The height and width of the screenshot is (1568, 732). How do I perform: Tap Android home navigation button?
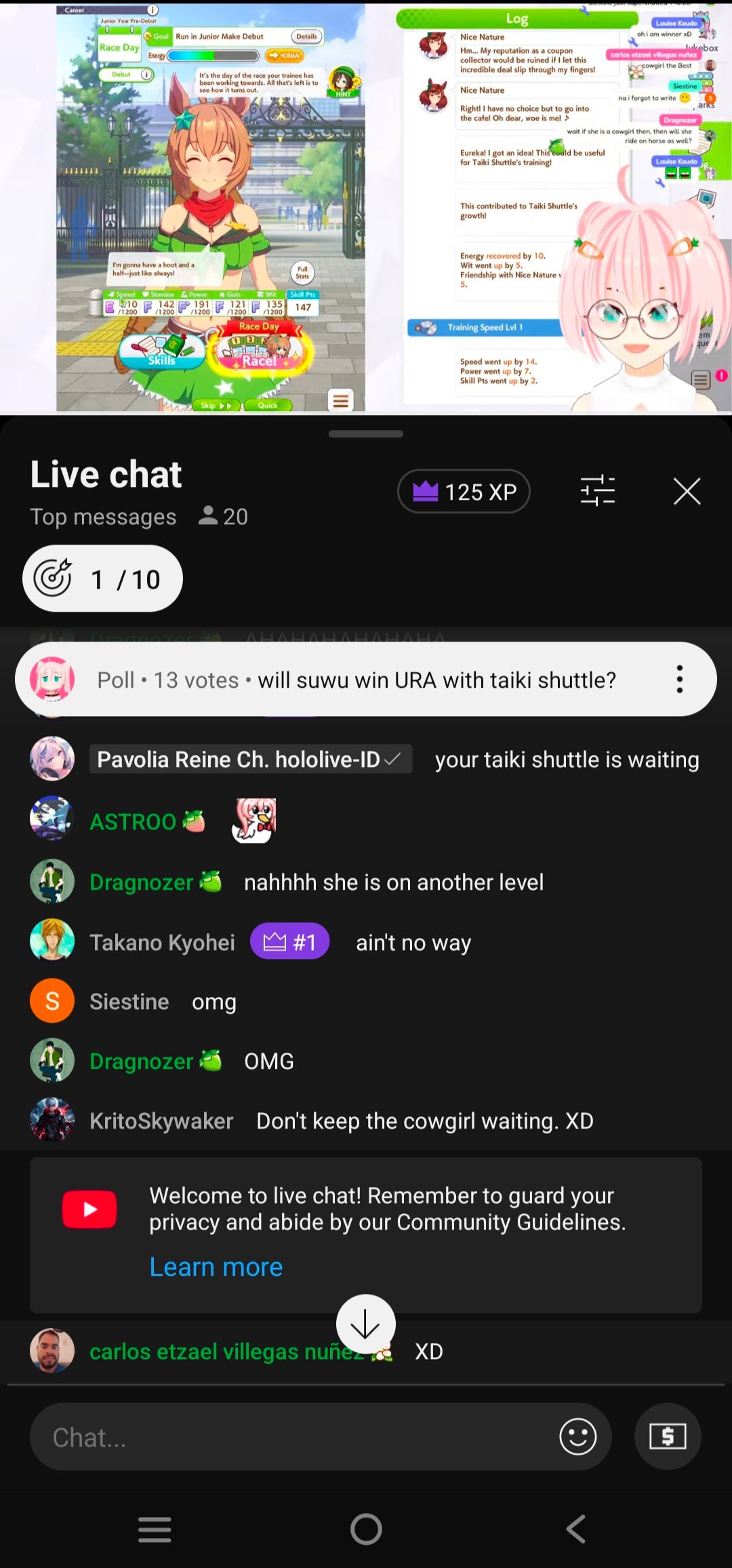coord(366,1529)
